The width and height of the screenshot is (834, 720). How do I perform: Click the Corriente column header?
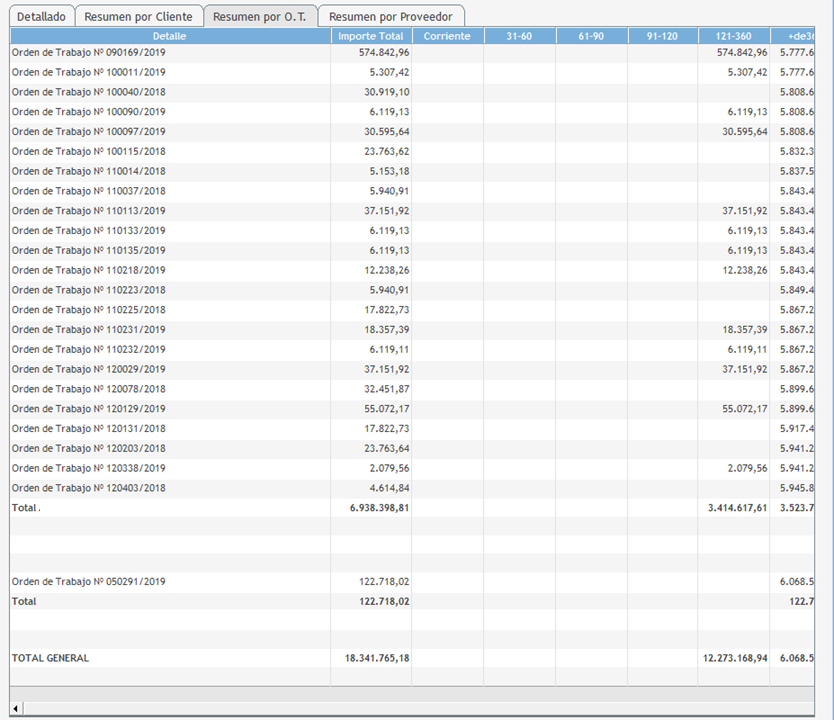tap(447, 36)
